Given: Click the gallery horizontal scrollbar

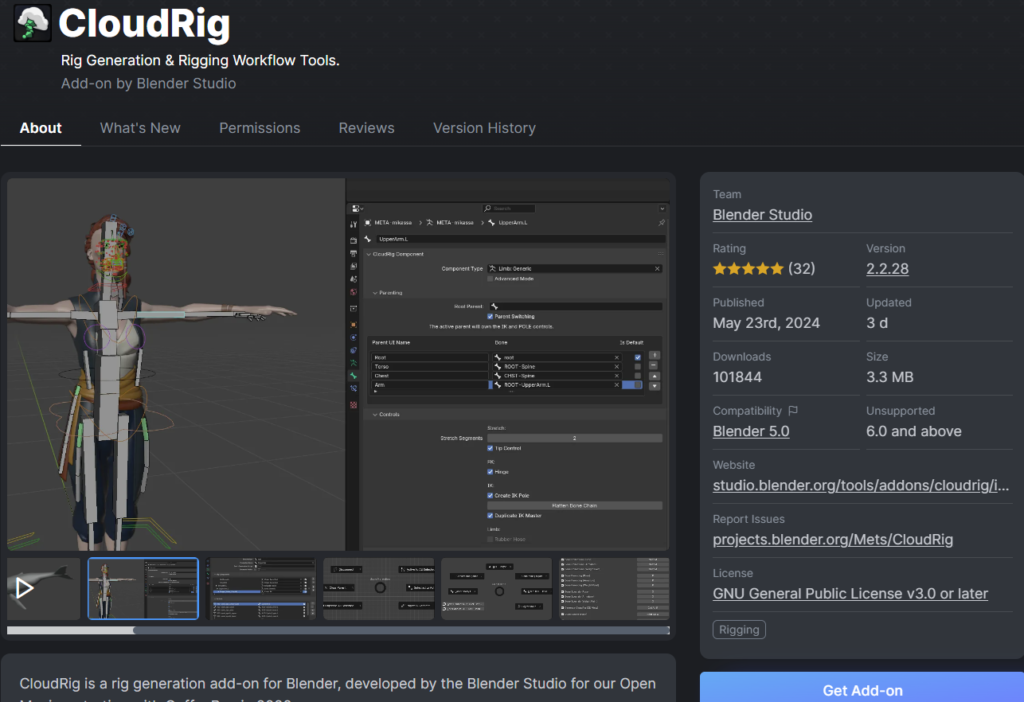Looking at the screenshot, I should [x=338, y=630].
